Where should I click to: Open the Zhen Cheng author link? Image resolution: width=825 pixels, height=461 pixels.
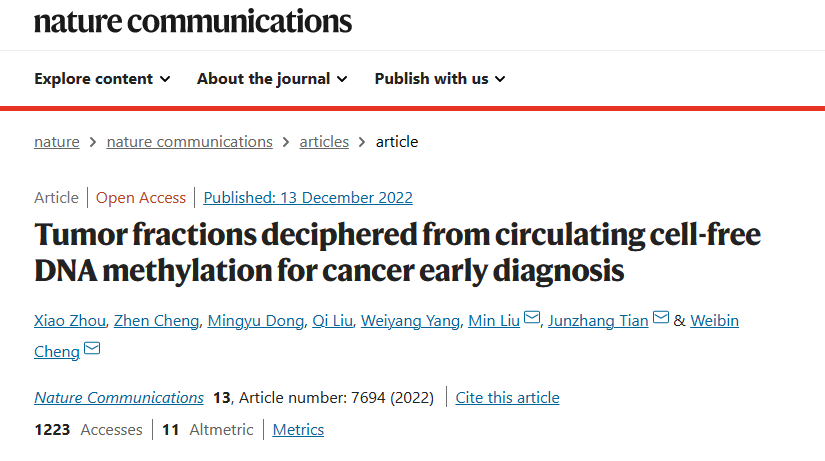tap(156, 320)
